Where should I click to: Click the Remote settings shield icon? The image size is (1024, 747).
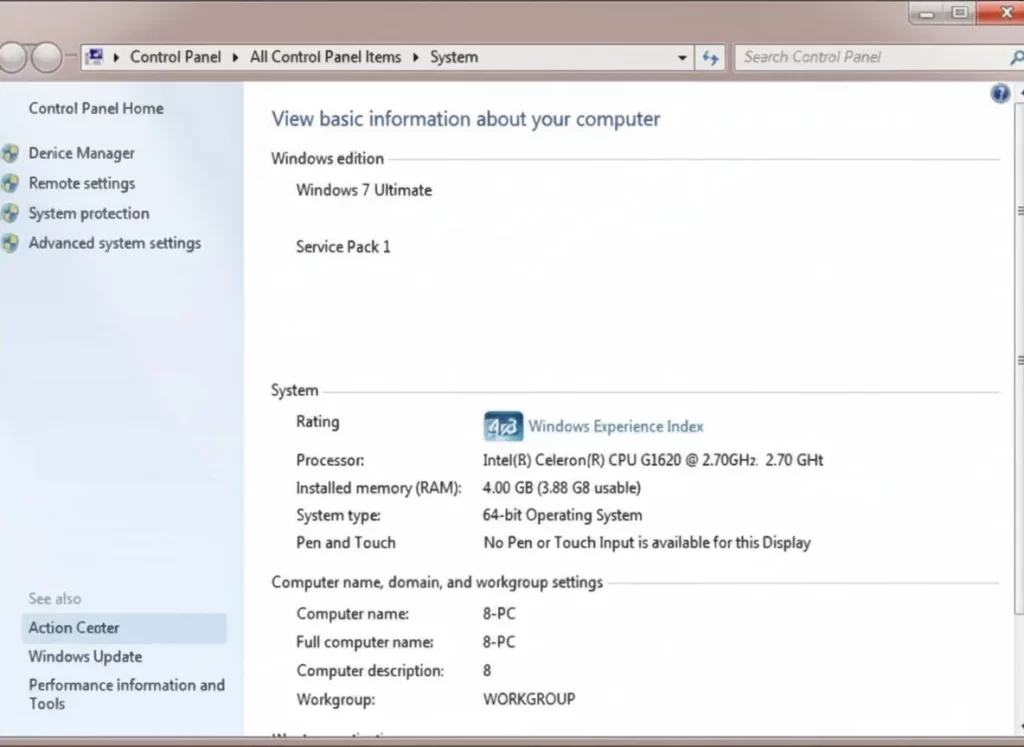click(x=10, y=184)
